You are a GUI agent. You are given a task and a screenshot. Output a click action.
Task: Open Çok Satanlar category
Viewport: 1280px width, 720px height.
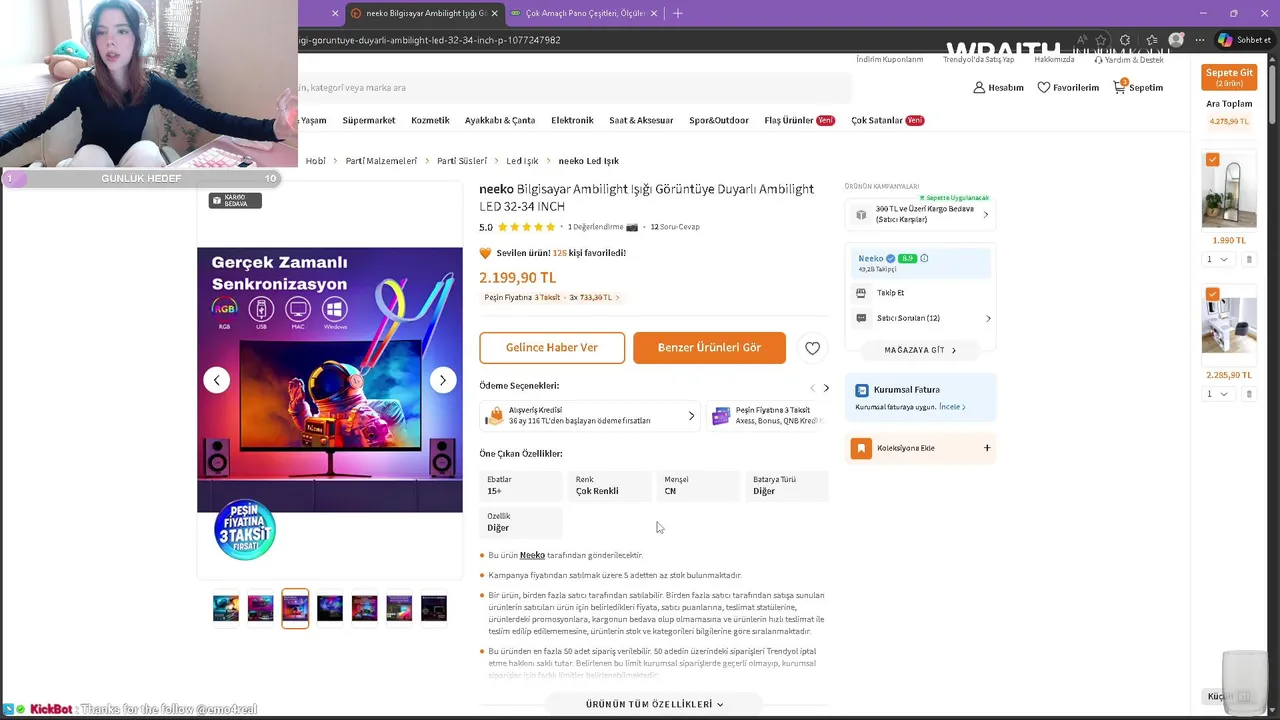[887, 120]
